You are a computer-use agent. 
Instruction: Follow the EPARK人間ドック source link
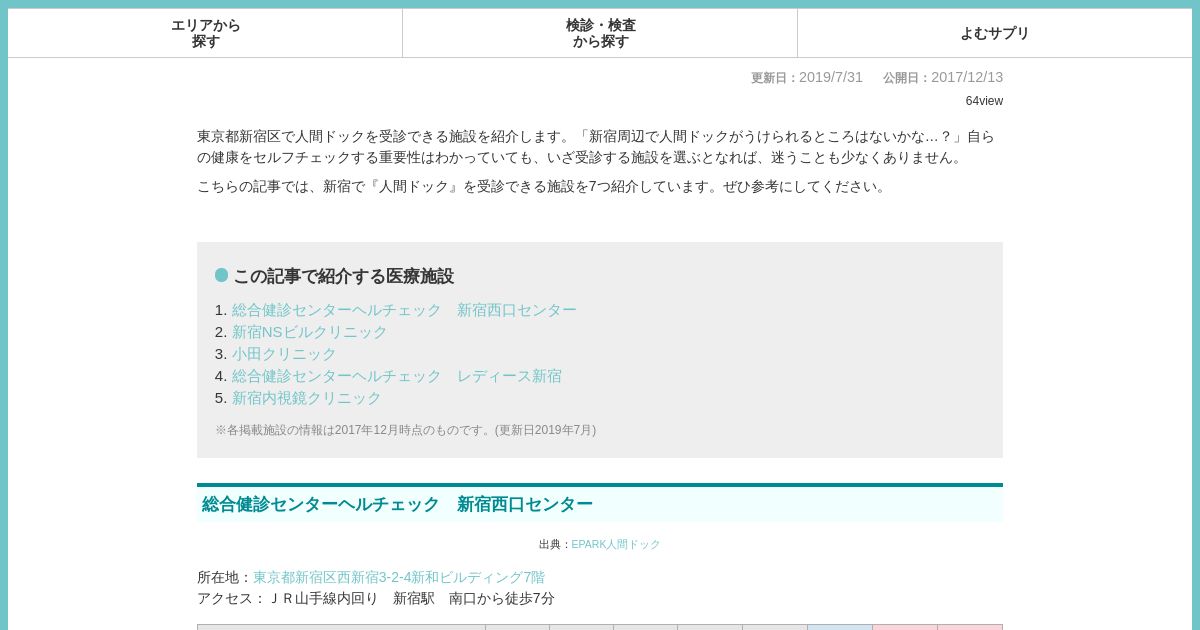click(616, 544)
